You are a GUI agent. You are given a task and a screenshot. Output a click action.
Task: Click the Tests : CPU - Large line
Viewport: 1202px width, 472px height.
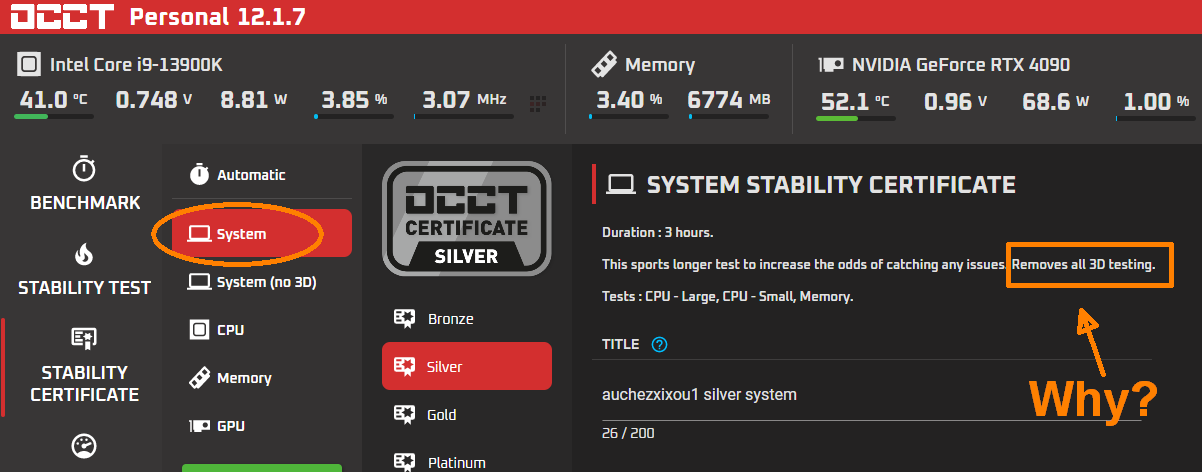pyautogui.click(x=727, y=297)
